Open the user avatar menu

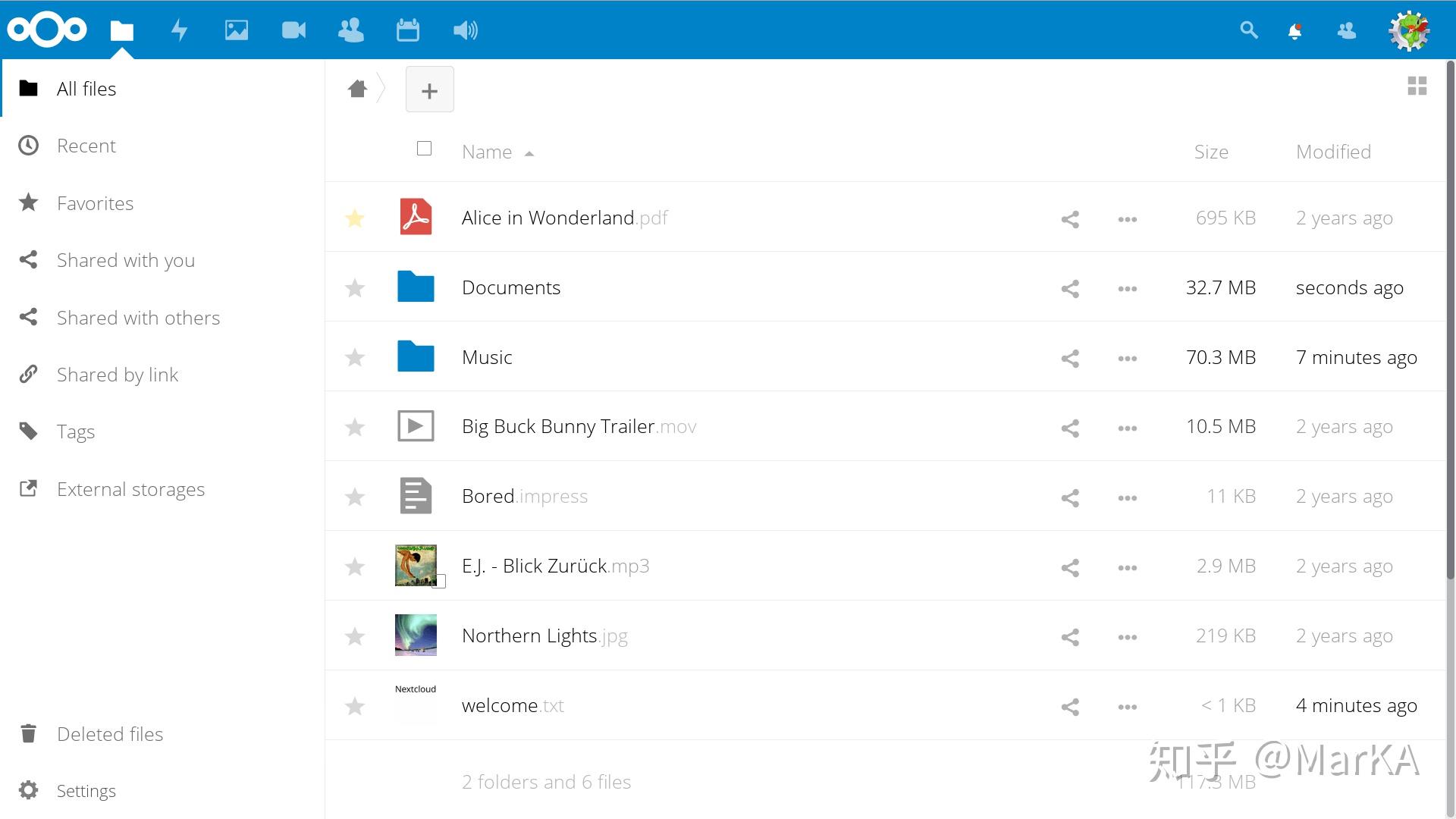pyautogui.click(x=1409, y=30)
